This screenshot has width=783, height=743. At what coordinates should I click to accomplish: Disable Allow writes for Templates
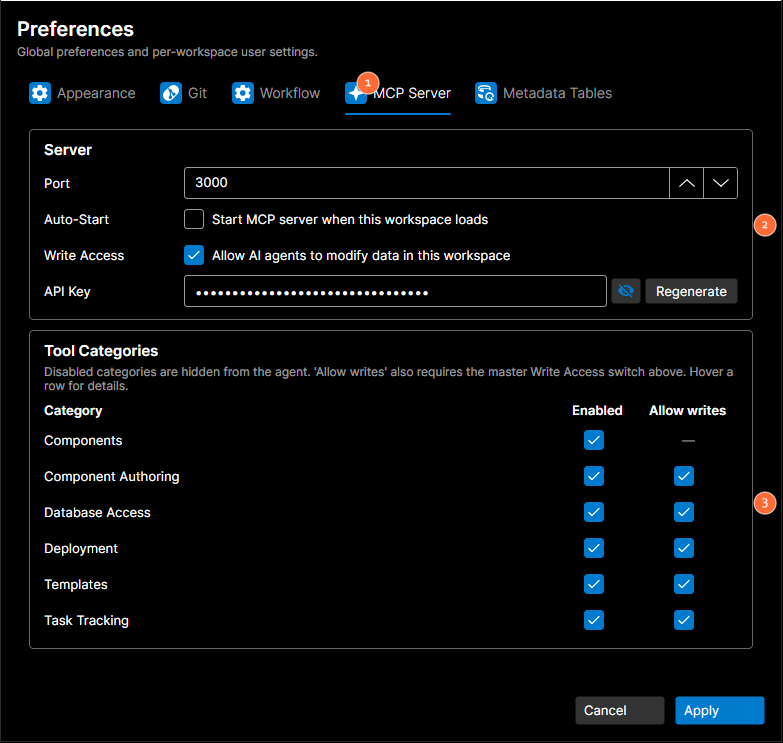684,584
